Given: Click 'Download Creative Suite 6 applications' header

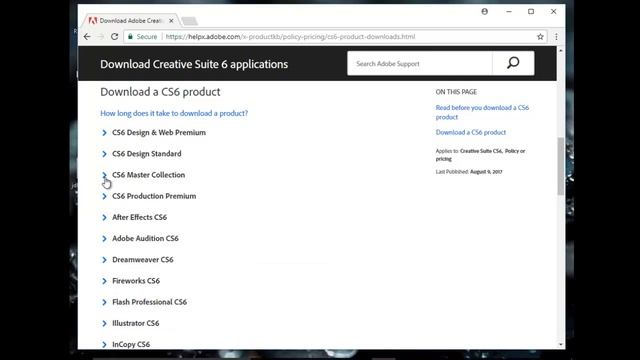Looking at the screenshot, I should pyautogui.click(x=194, y=64).
